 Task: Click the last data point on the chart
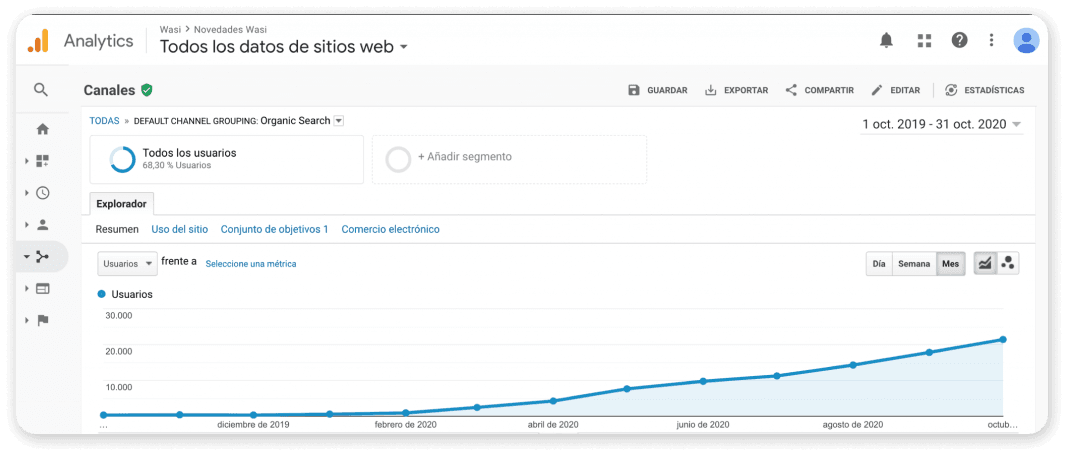pyautogui.click(x=1003, y=339)
